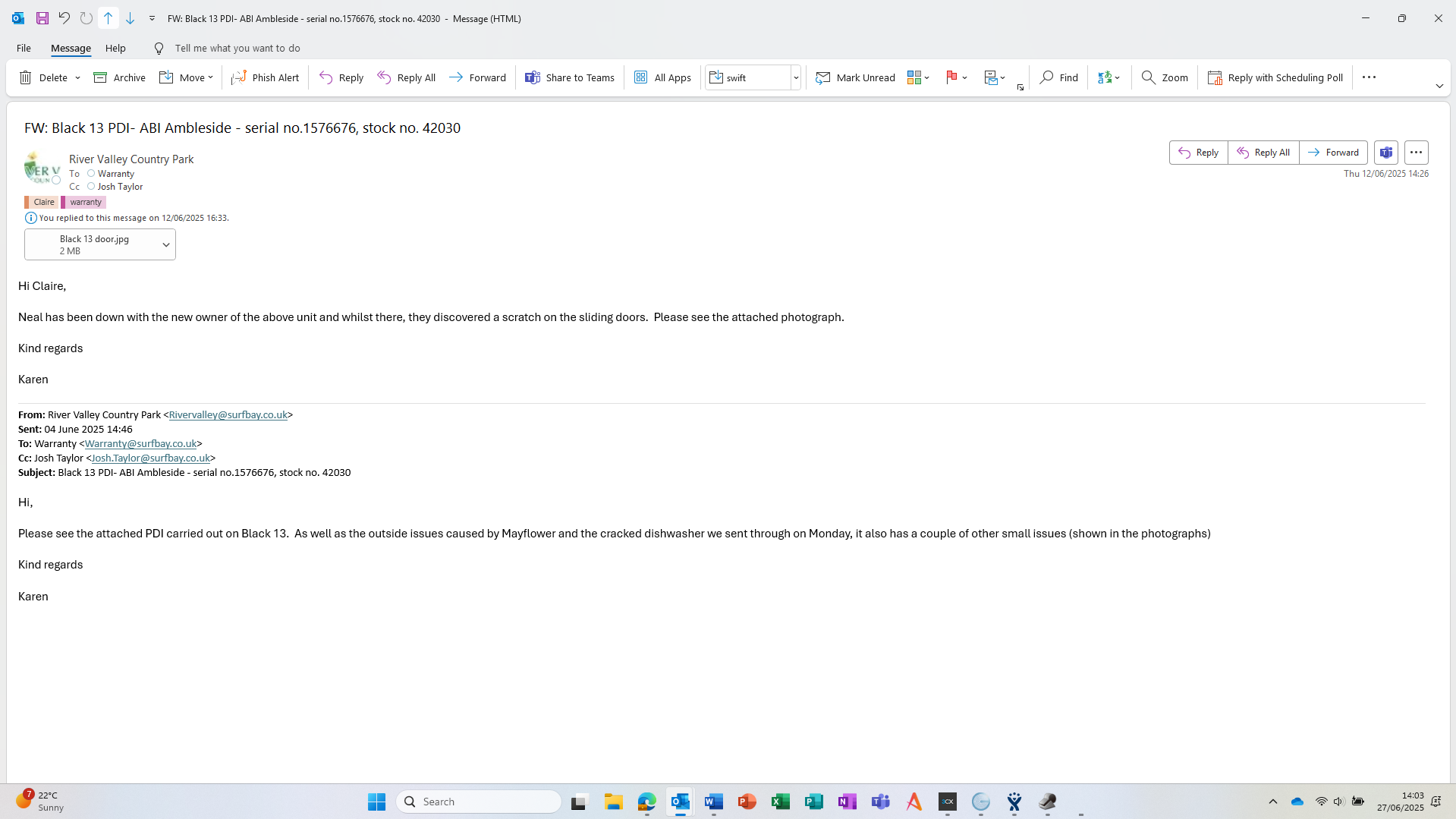This screenshot has height=819, width=1456.
Task: Launch Excel from the taskbar
Action: [x=781, y=802]
